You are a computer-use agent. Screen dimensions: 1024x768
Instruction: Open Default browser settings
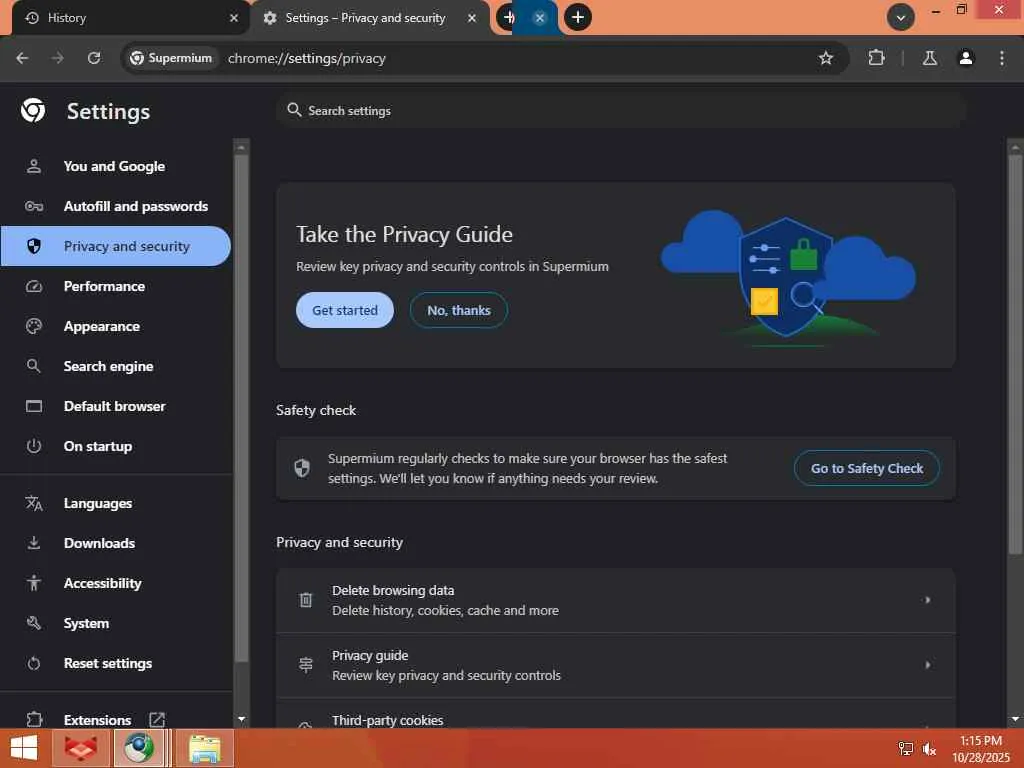114,406
